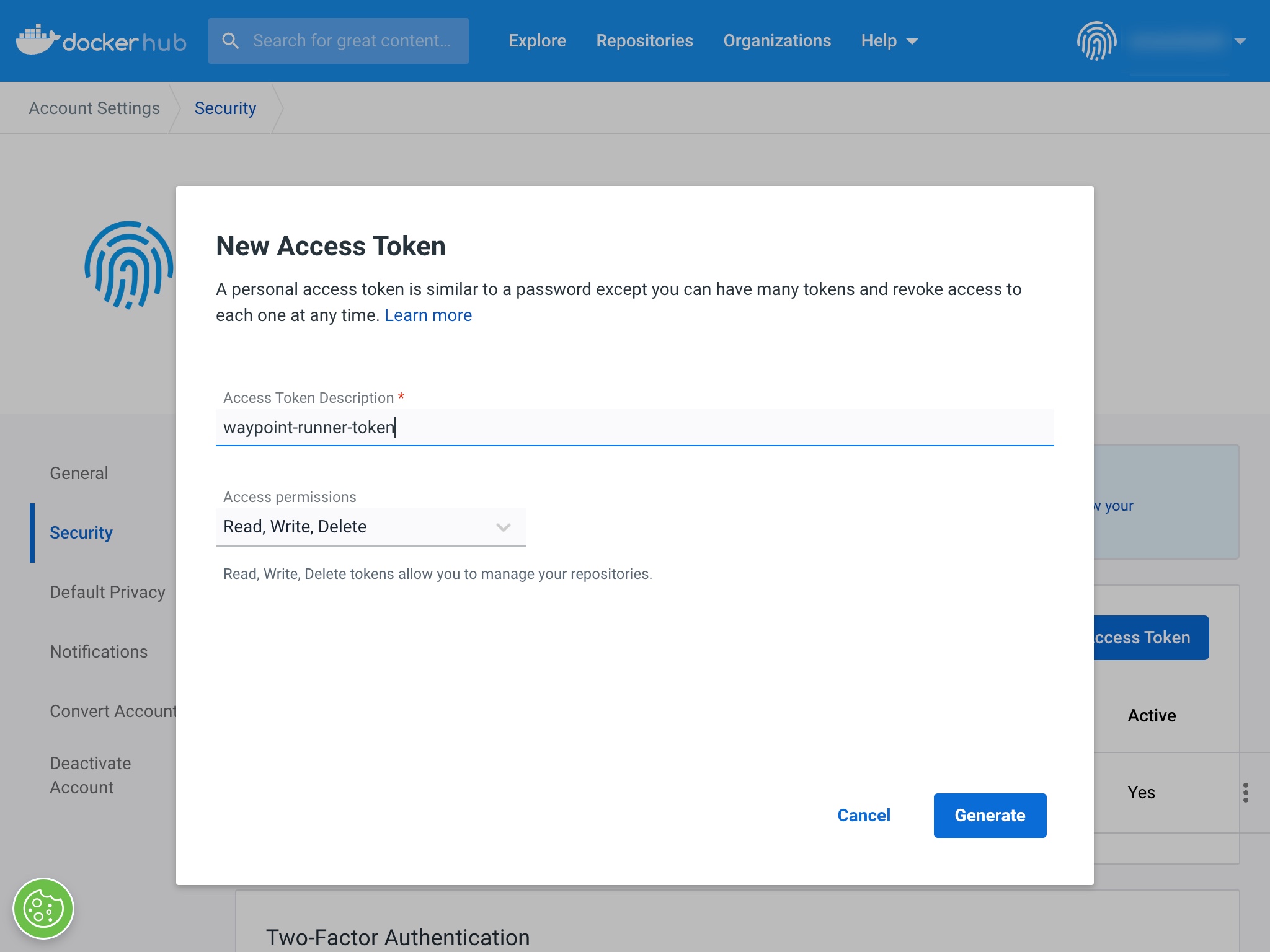
Task: Click the Read, Write, Delete helper text
Action: tap(437, 574)
